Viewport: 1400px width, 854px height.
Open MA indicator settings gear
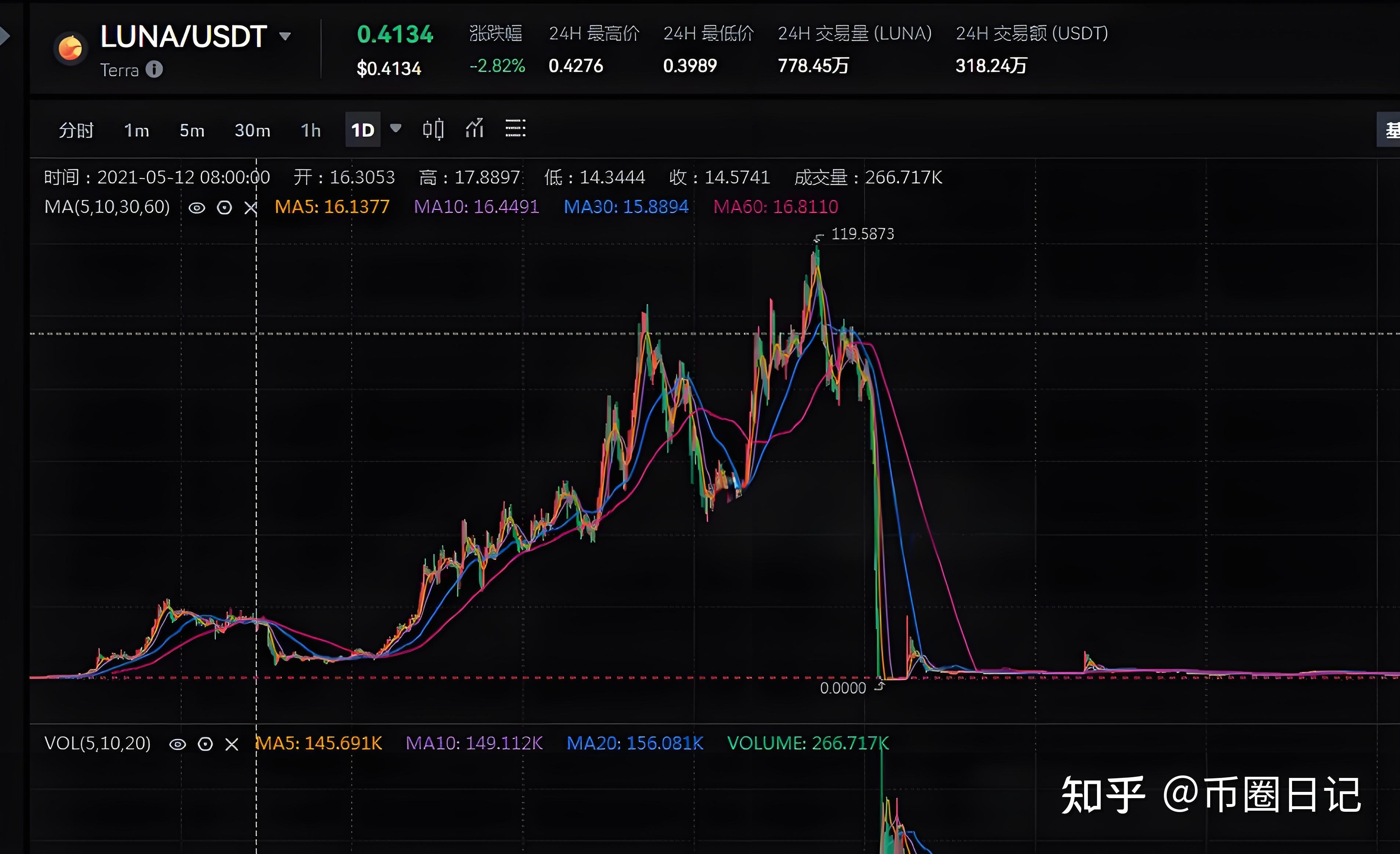[224, 208]
